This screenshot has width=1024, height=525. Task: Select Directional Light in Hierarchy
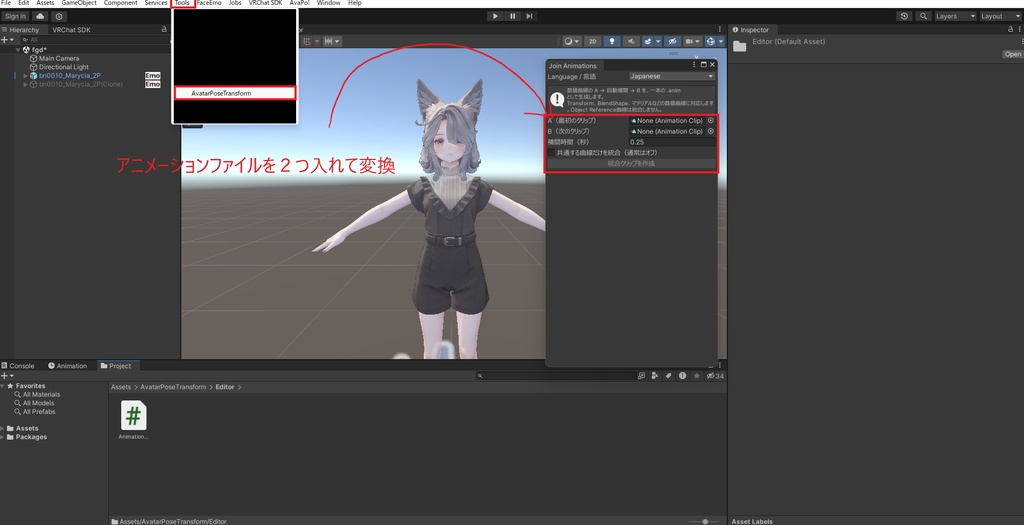click(x=63, y=67)
